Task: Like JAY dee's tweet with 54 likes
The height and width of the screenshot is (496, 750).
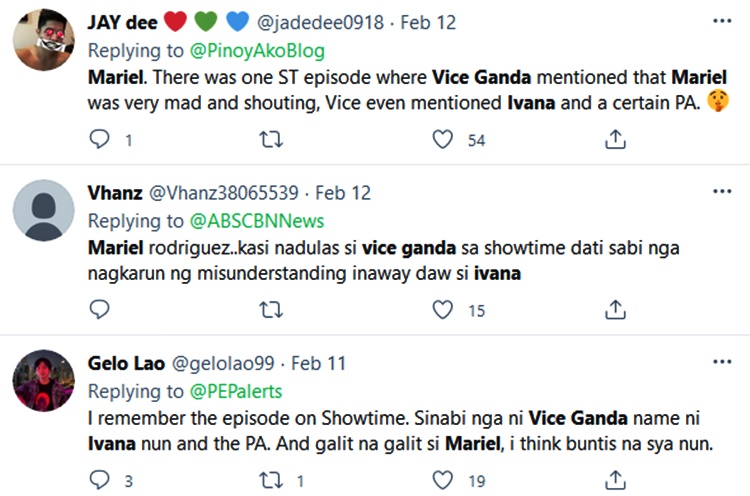Action: point(442,140)
